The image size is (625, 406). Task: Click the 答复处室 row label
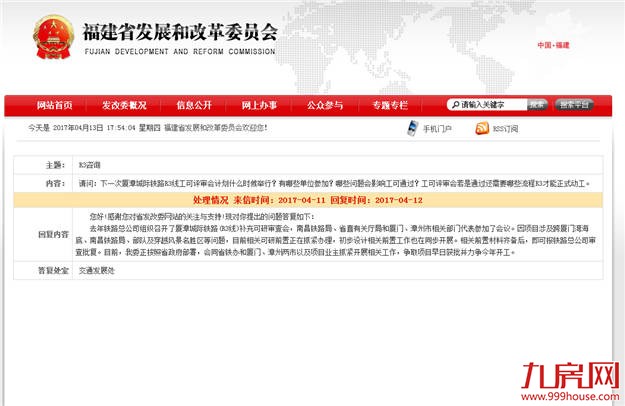(x=53, y=271)
